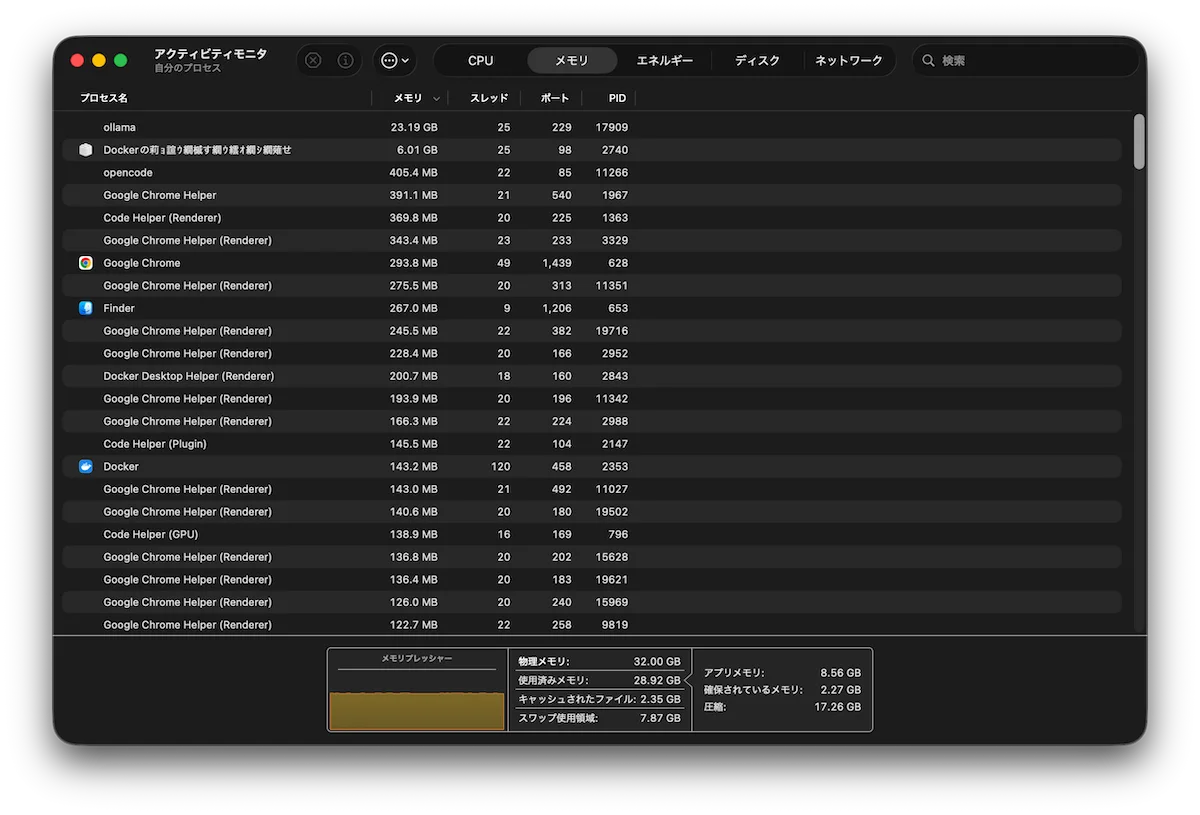Switch to the エネルギー tab

(x=664, y=61)
